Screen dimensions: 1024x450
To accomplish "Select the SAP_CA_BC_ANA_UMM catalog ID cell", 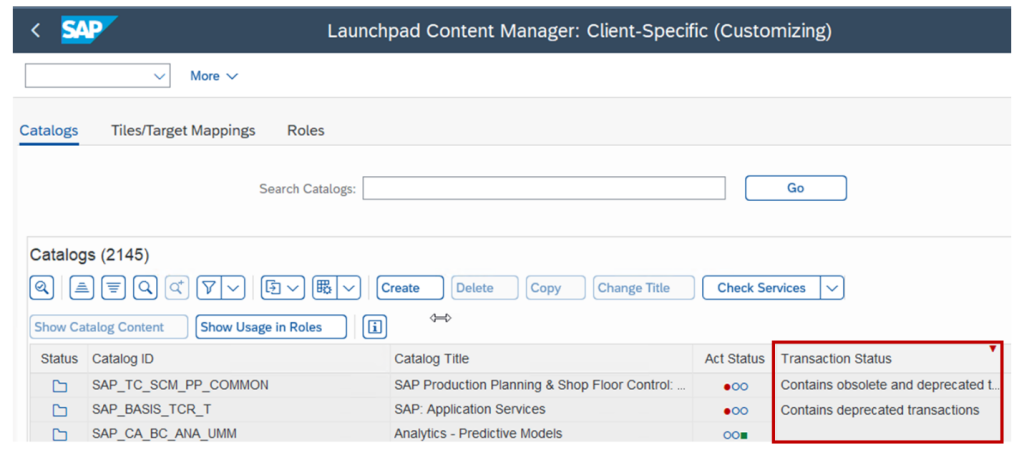I will pyautogui.click(x=239, y=433).
